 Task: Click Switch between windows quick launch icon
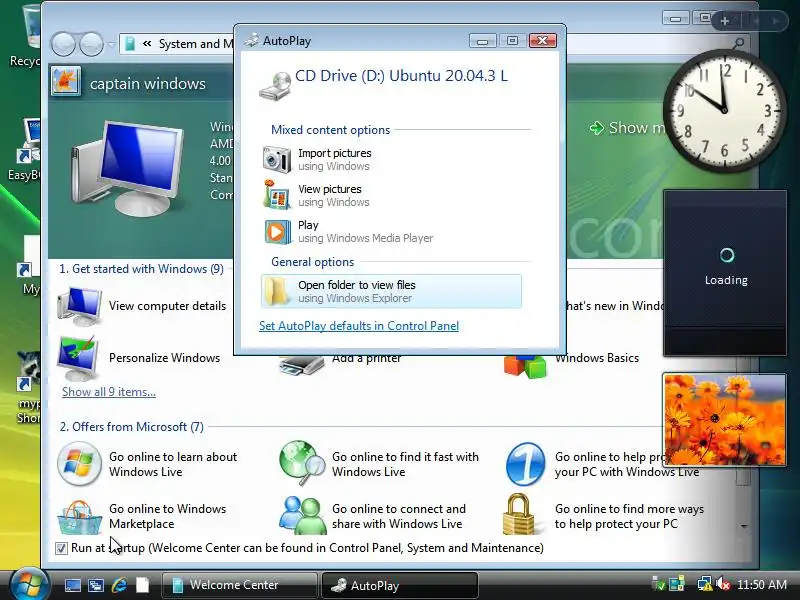click(95, 585)
